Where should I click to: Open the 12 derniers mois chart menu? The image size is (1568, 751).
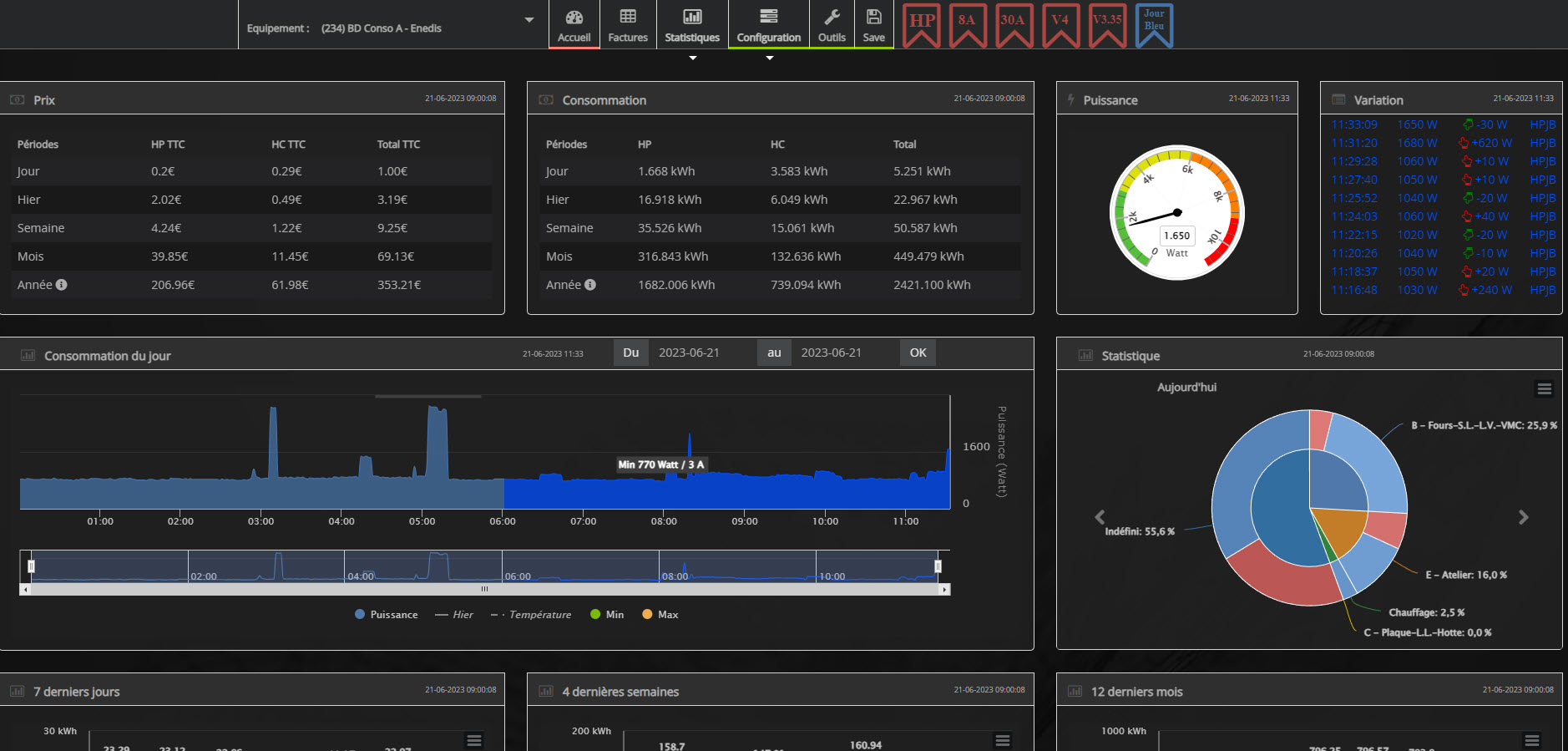tap(1532, 740)
